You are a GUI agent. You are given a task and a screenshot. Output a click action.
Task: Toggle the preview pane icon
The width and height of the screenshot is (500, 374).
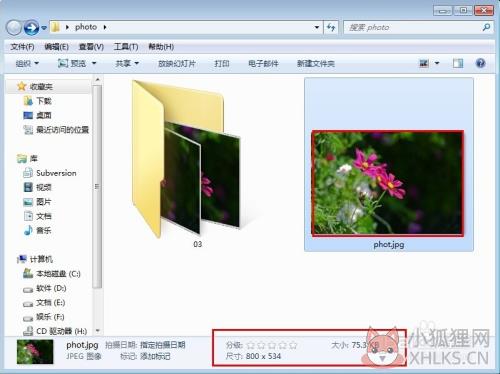[x=458, y=63]
